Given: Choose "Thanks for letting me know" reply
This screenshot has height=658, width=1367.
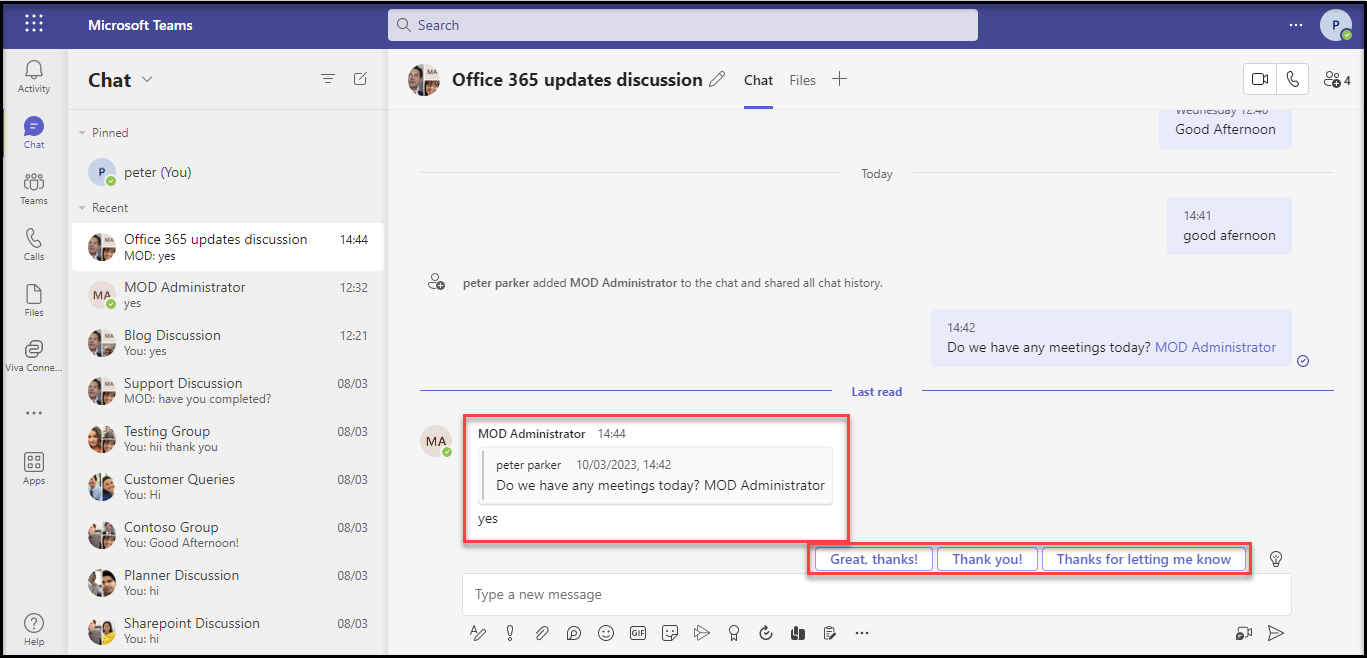Looking at the screenshot, I should (1143, 559).
